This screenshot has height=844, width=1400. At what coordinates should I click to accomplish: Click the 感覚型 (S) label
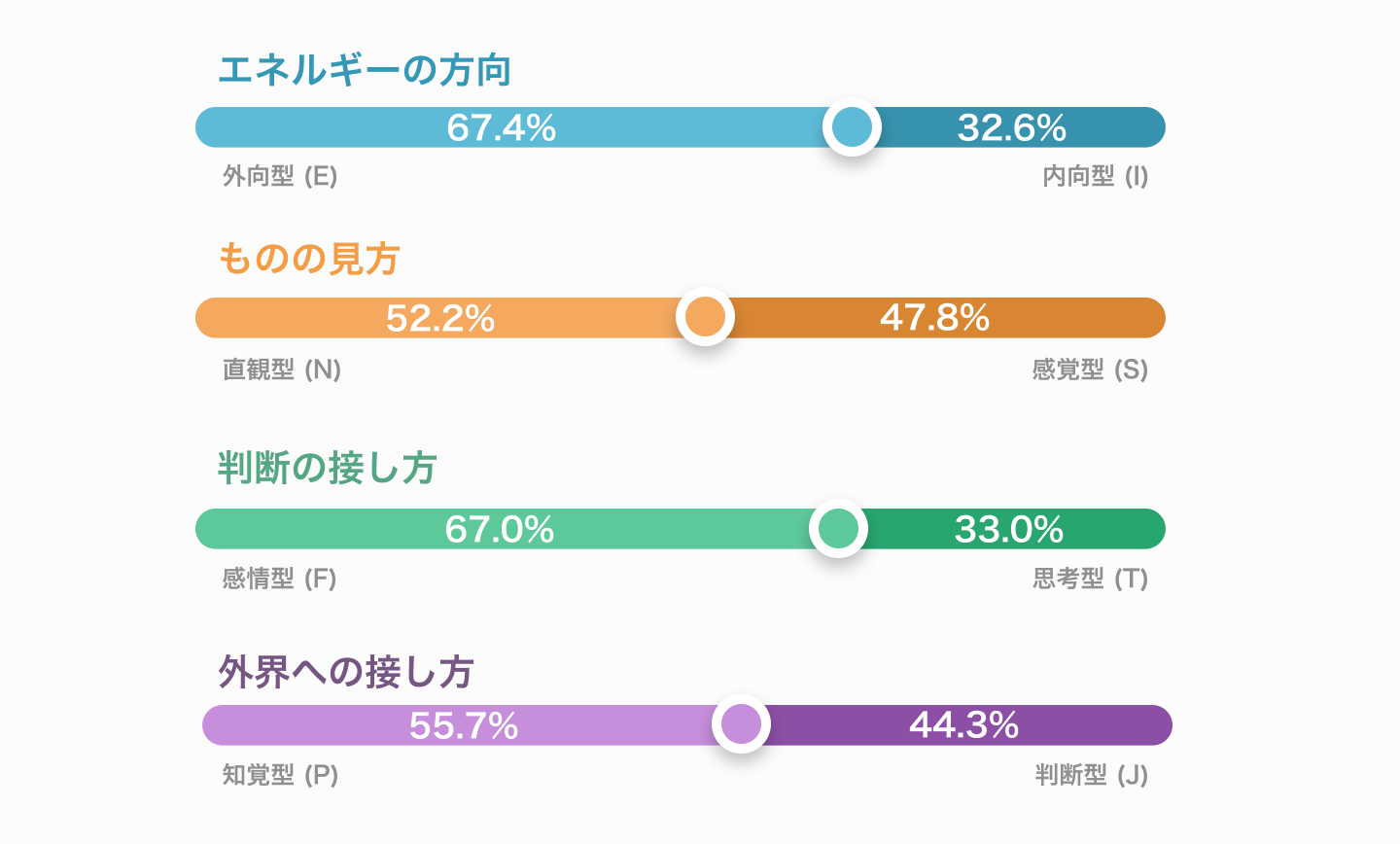[1090, 370]
